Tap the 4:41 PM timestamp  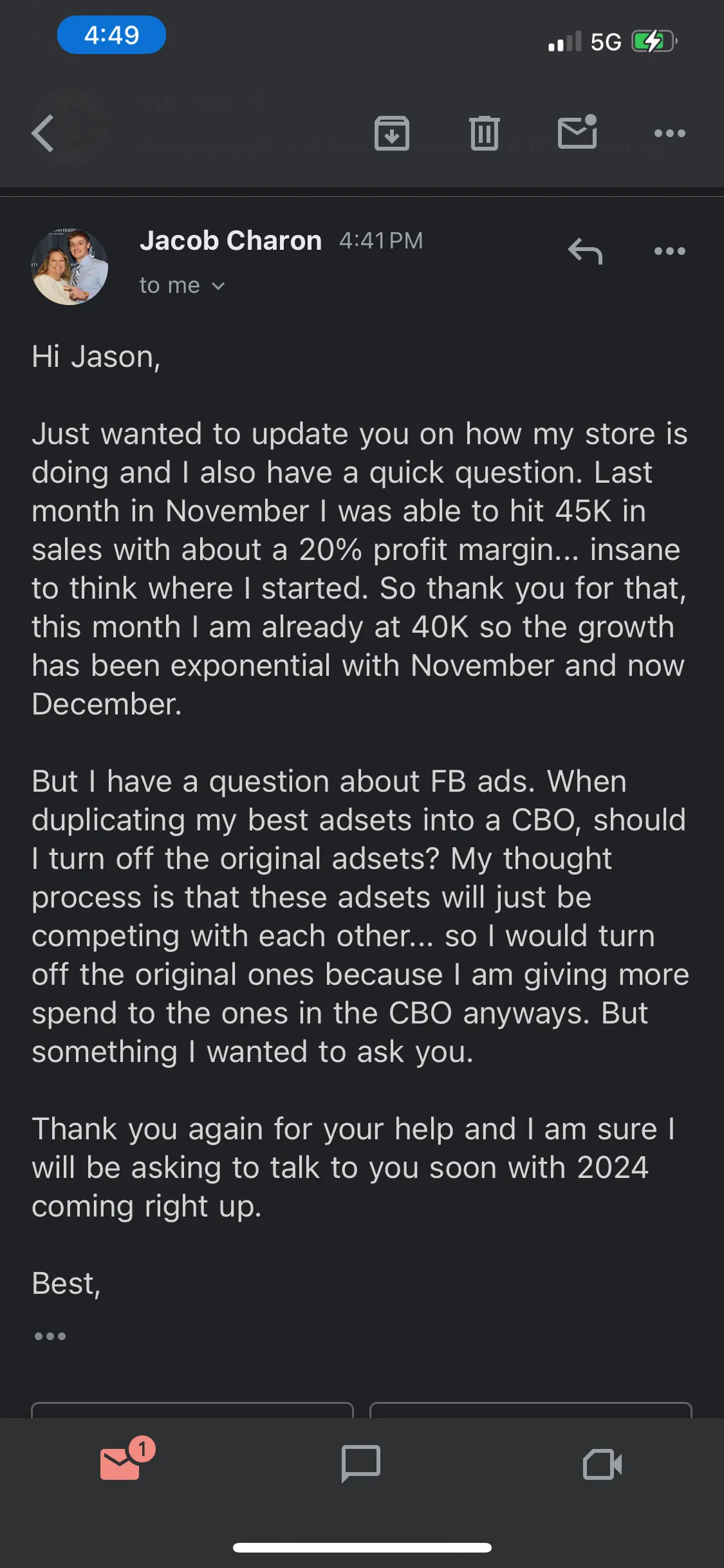[381, 241]
